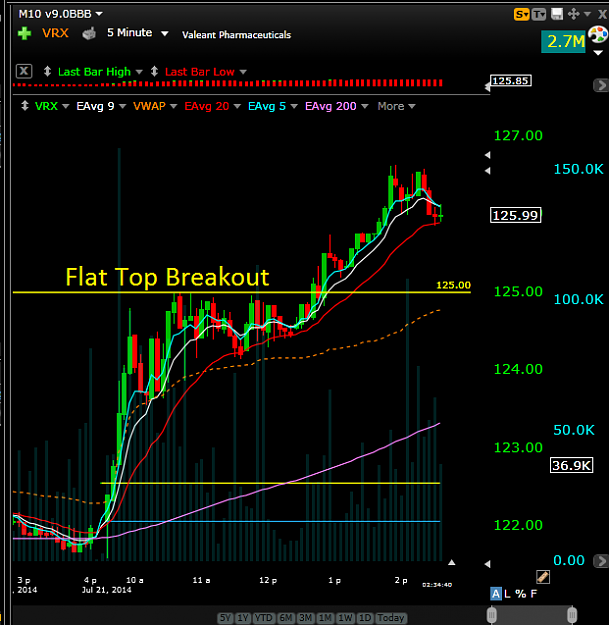Viewport: 609px width, 625px height.
Task: Click the second price-axis marker triangle above 125.99
Action: point(487,171)
